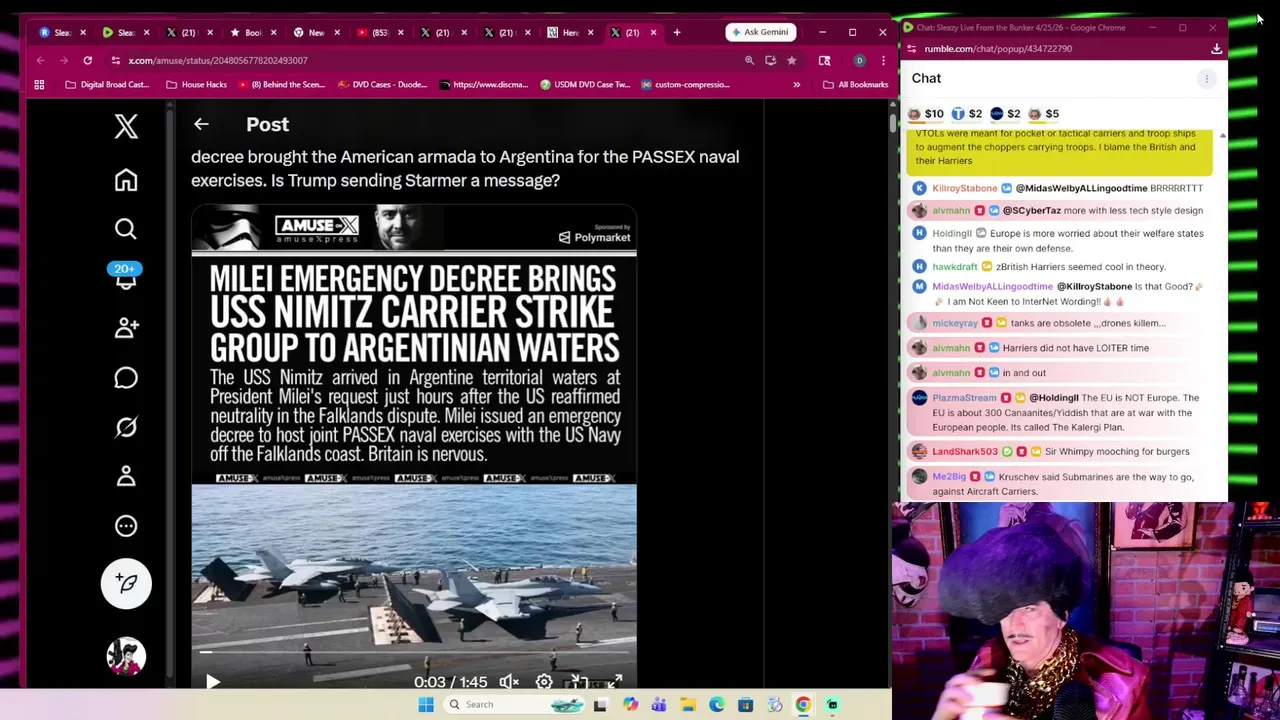Expand video to fullscreen

(x=615, y=682)
